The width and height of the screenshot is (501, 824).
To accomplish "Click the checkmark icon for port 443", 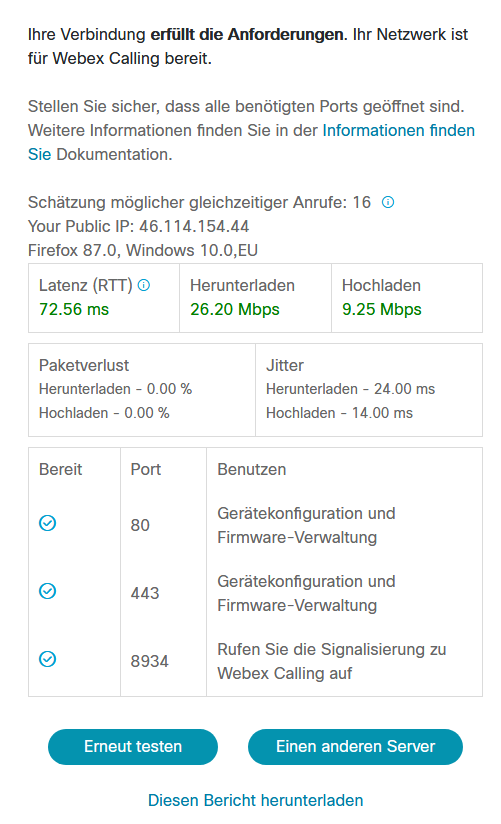I will (x=48, y=591).
